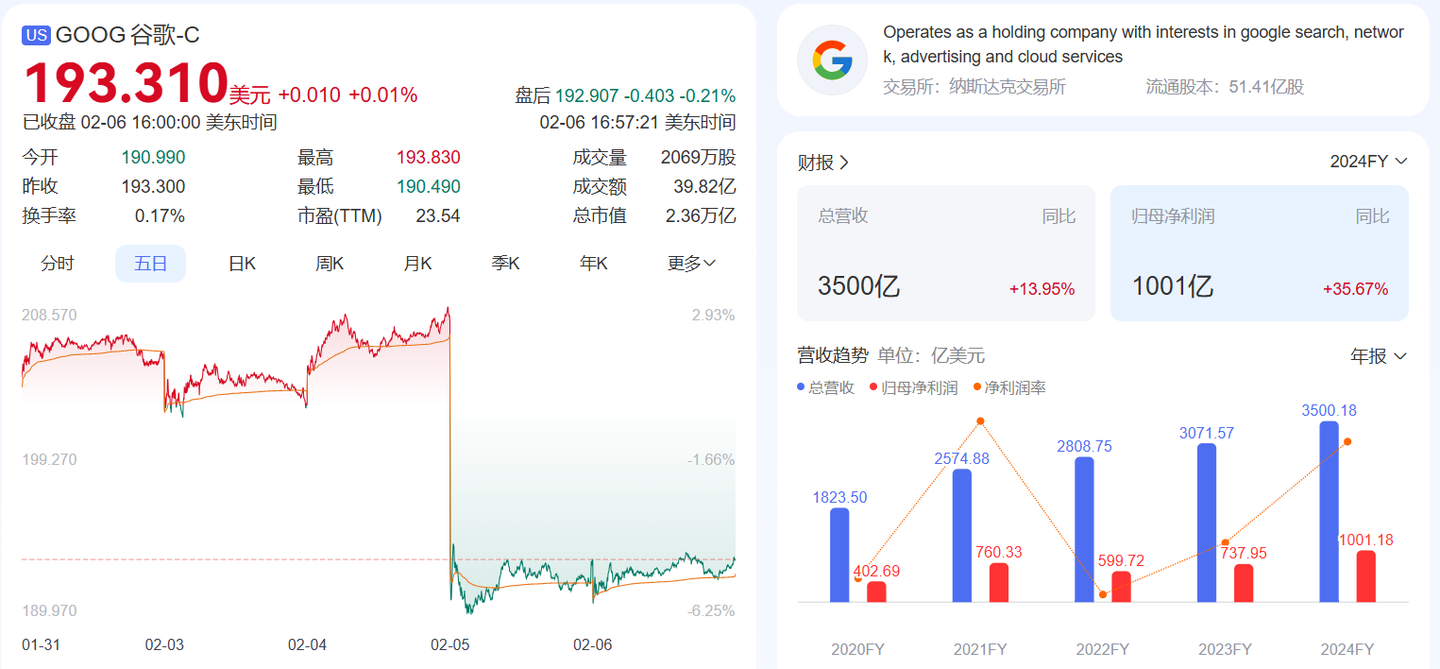This screenshot has width=1440, height=669.
Task: Toggle the 净利润率 orange legend item
Action: (x=1009, y=388)
